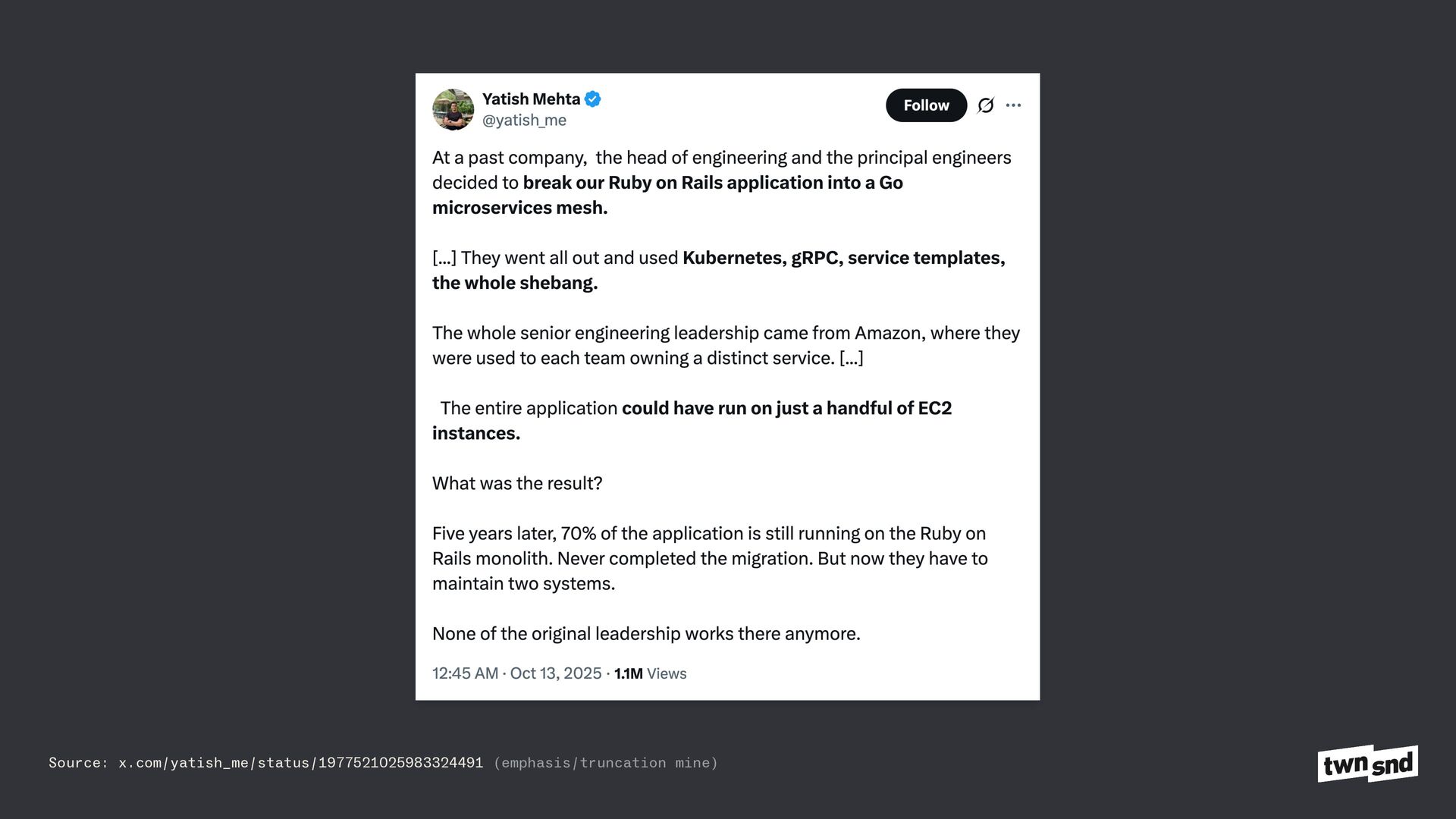Open the Grok explain-post icon
Image resolution: width=1456 pixels, height=819 pixels.
985,105
